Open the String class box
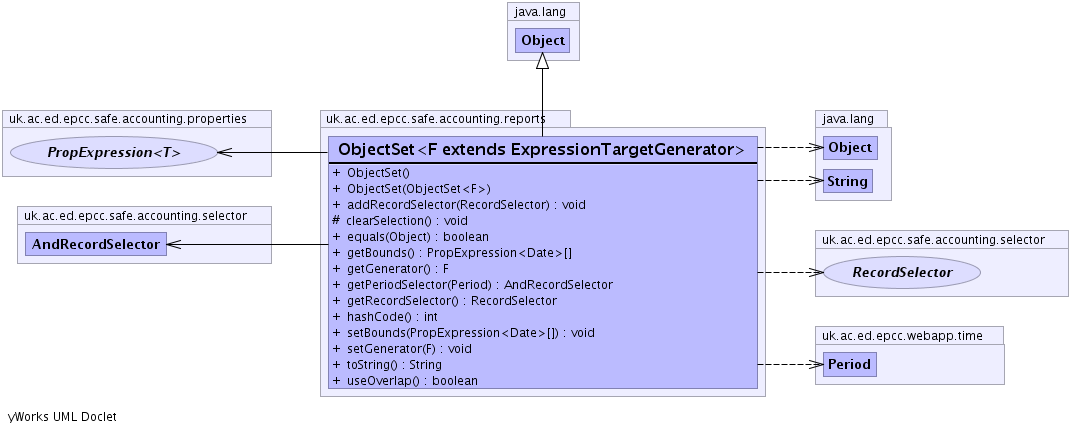Screen dimensions: 1071x434 pos(846,182)
